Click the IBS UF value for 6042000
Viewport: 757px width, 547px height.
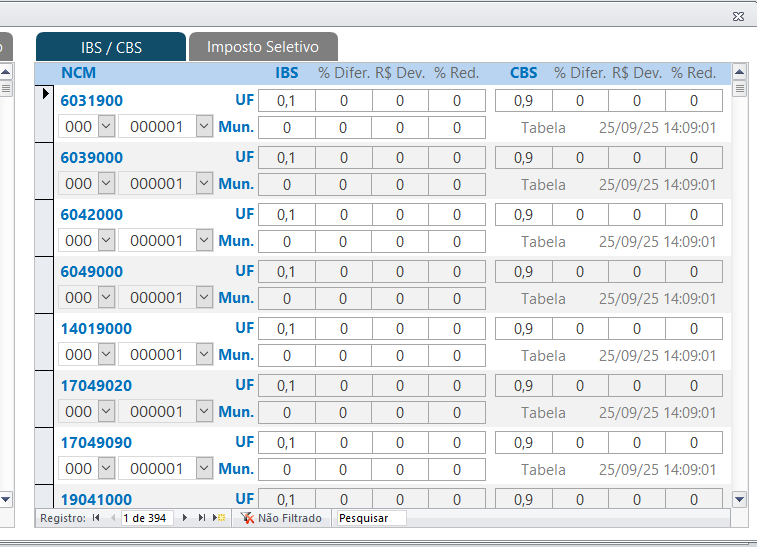click(x=286, y=215)
